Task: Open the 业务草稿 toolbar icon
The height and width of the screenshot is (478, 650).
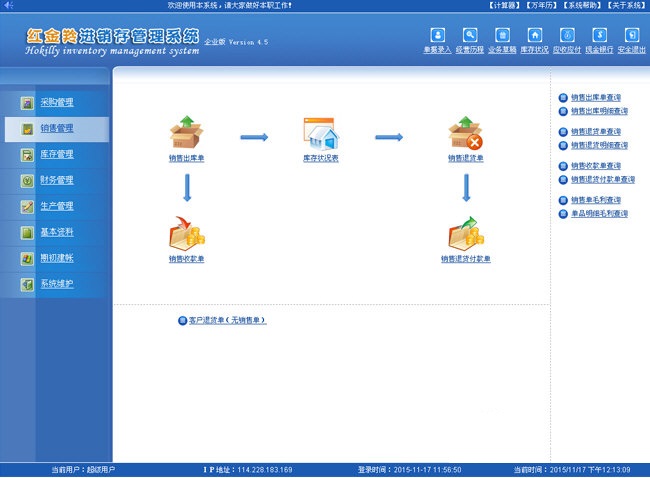Action: point(502,35)
